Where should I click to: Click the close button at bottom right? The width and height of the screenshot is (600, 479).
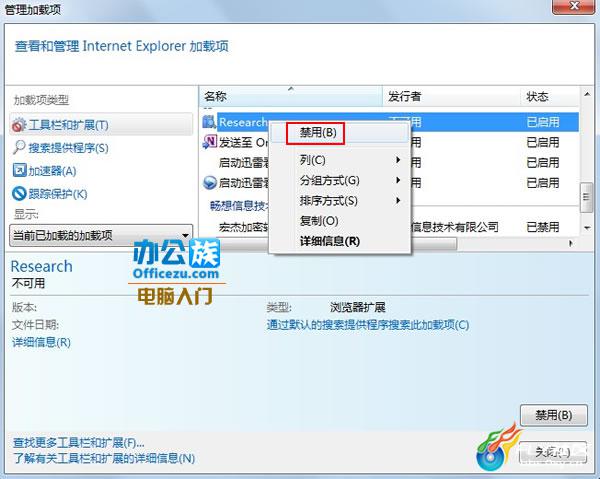[553, 452]
